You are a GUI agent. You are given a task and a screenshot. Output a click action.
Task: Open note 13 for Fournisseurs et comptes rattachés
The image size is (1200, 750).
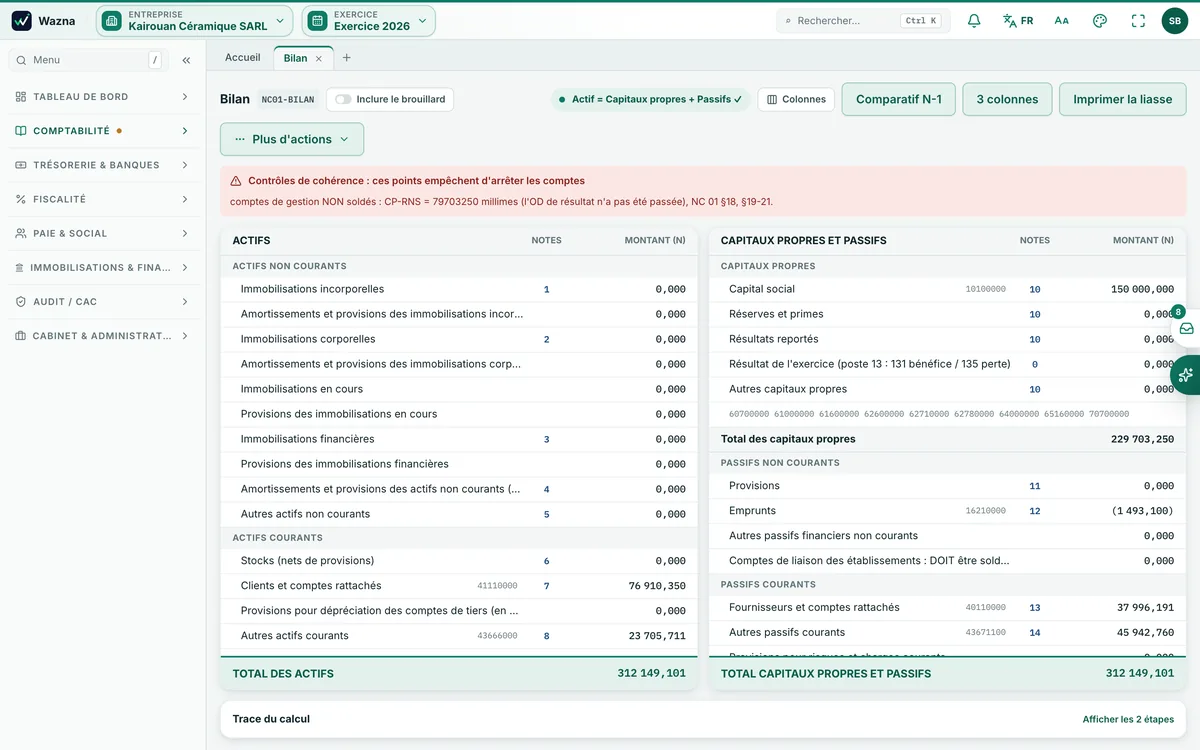(1035, 608)
